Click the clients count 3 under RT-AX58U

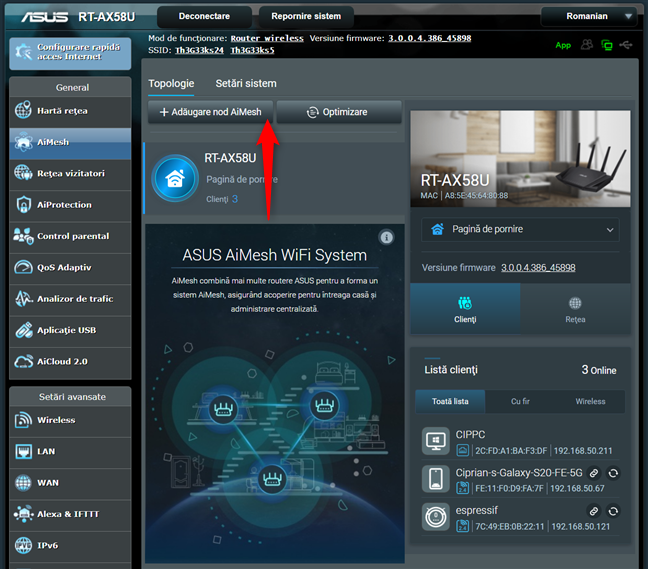coord(235,199)
